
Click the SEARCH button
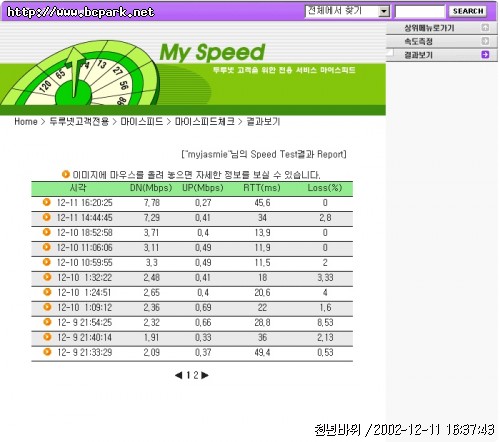468,11
